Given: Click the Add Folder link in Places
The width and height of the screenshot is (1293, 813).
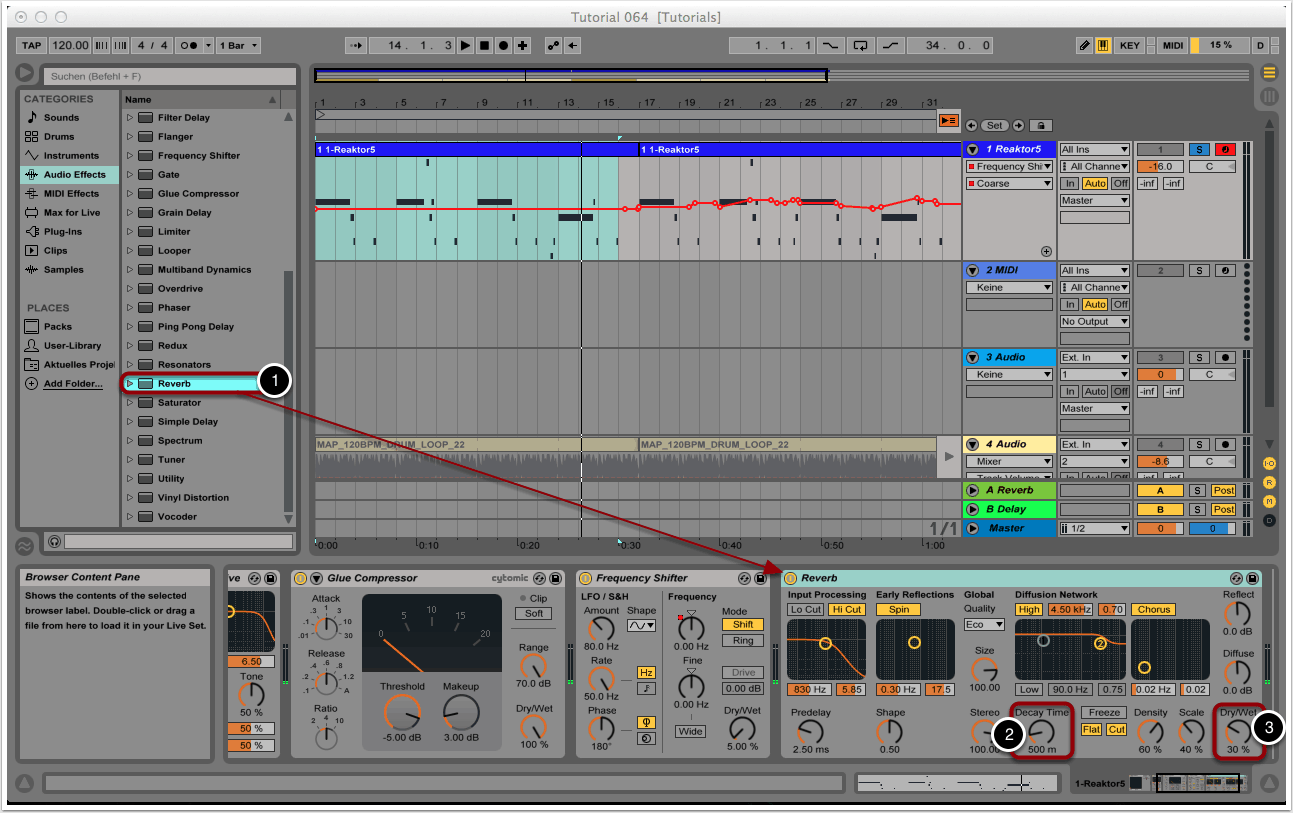Looking at the screenshot, I should pyautogui.click(x=72, y=383).
